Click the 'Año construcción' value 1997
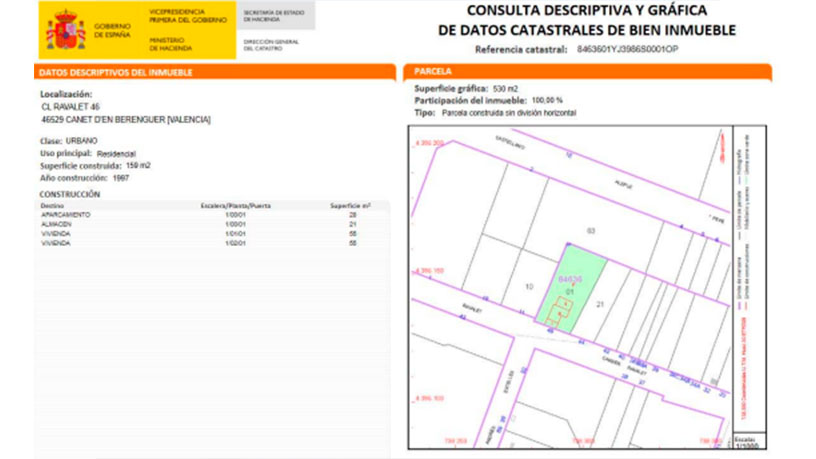816x459 pixels. click(x=121, y=177)
